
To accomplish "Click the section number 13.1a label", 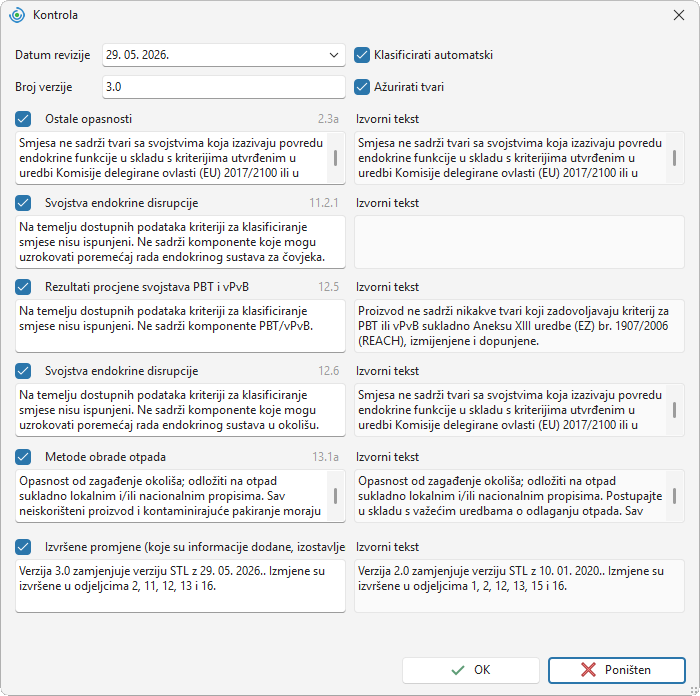I will click(x=325, y=457).
